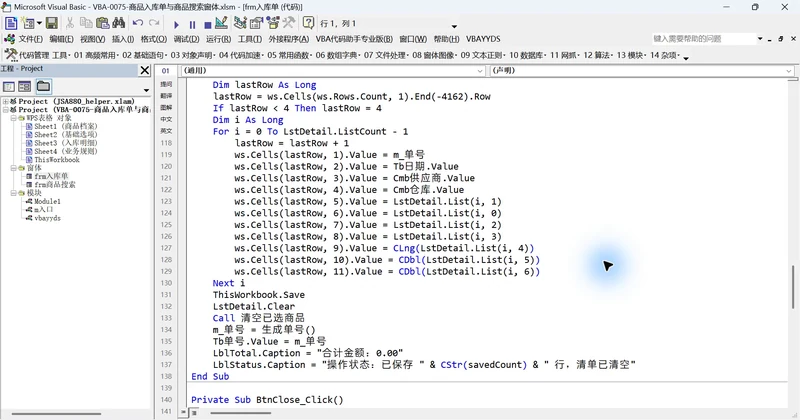Open the VBAYYDS menu
This screenshot has height=420, width=800.
(x=483, y=39)
